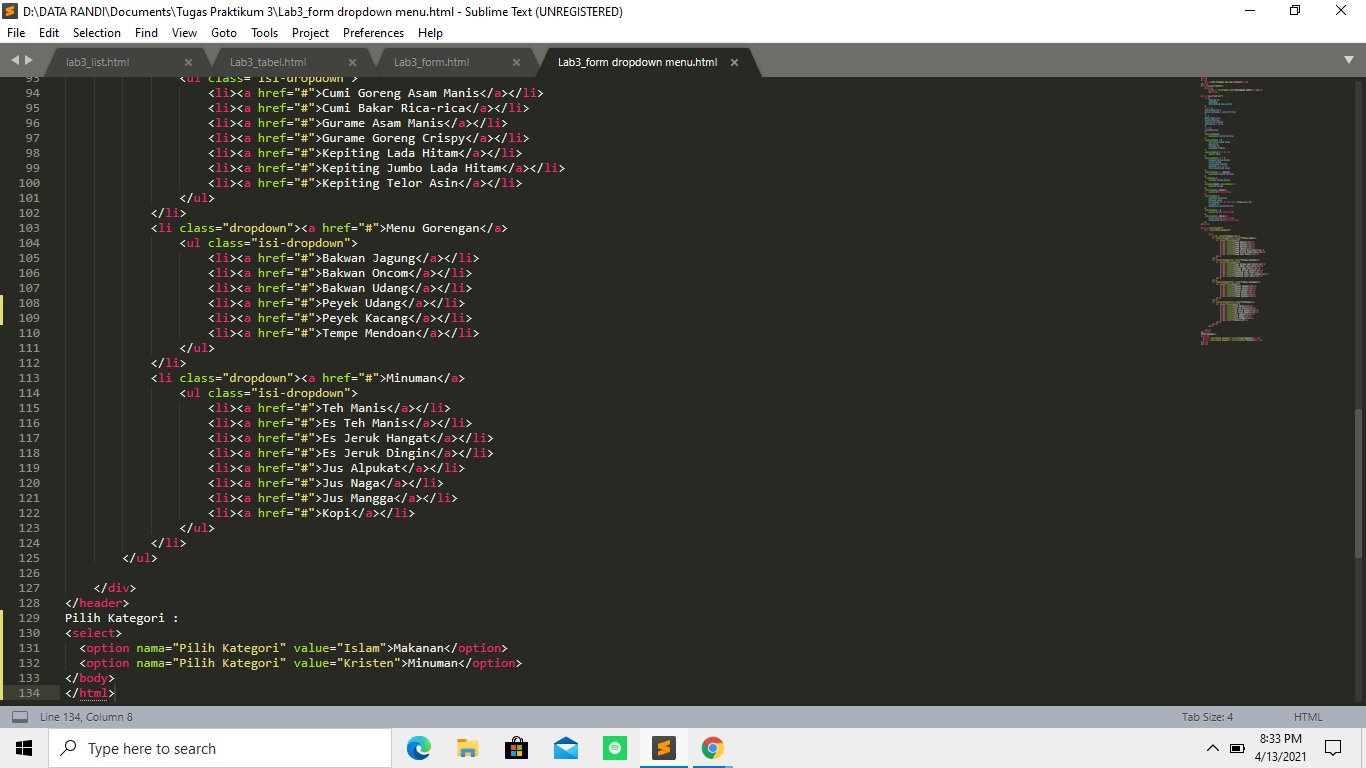1366x768 pixels.
Task: Open Google Chrome from the taskbar
Action: (711, 748)
